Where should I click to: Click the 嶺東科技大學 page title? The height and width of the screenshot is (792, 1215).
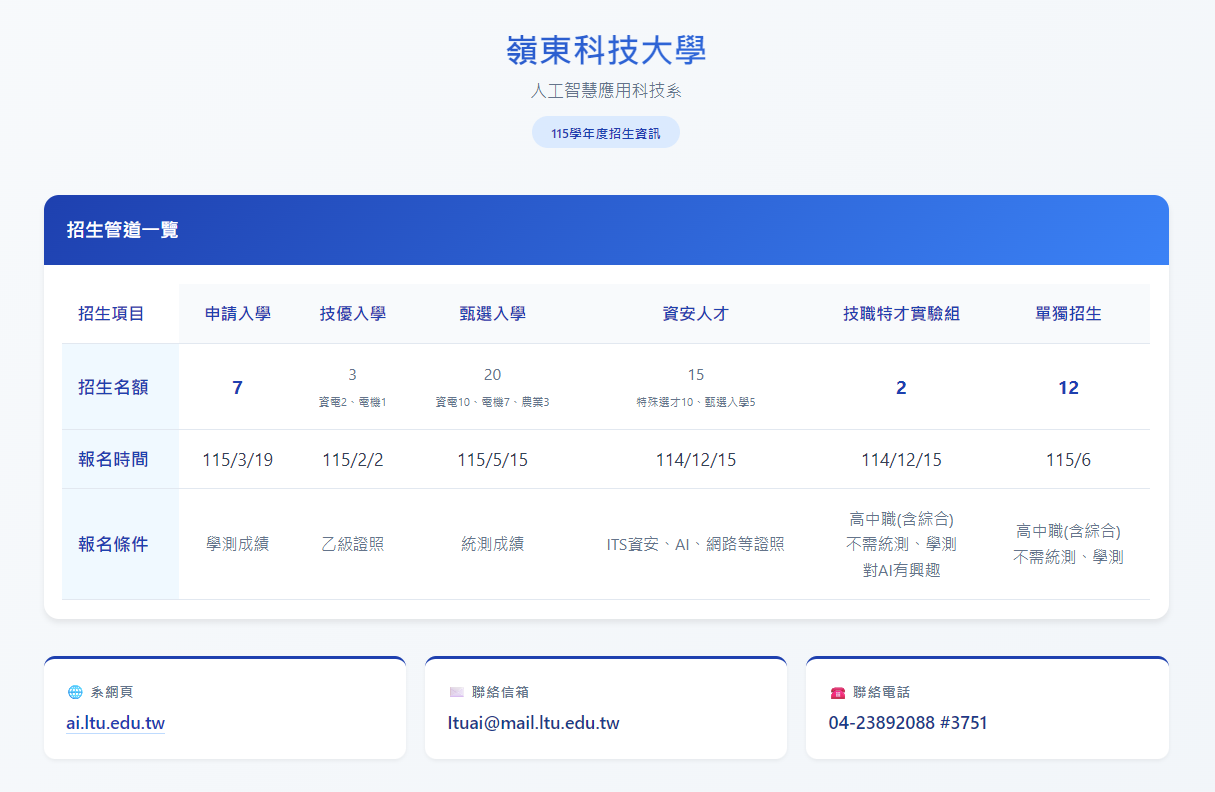[x=605, y=51]
